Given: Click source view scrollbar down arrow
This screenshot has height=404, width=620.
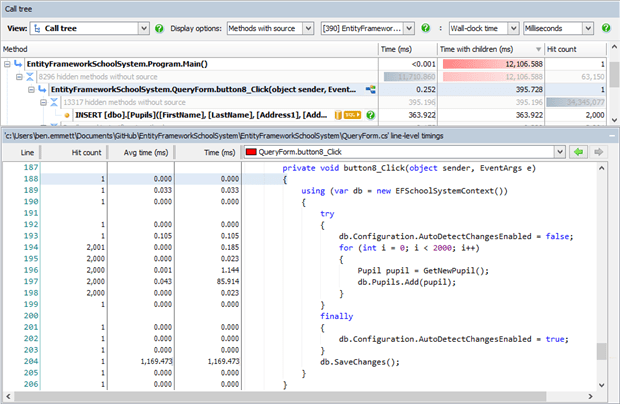Looking at the screenshot, I should click(x=601, y=385).
